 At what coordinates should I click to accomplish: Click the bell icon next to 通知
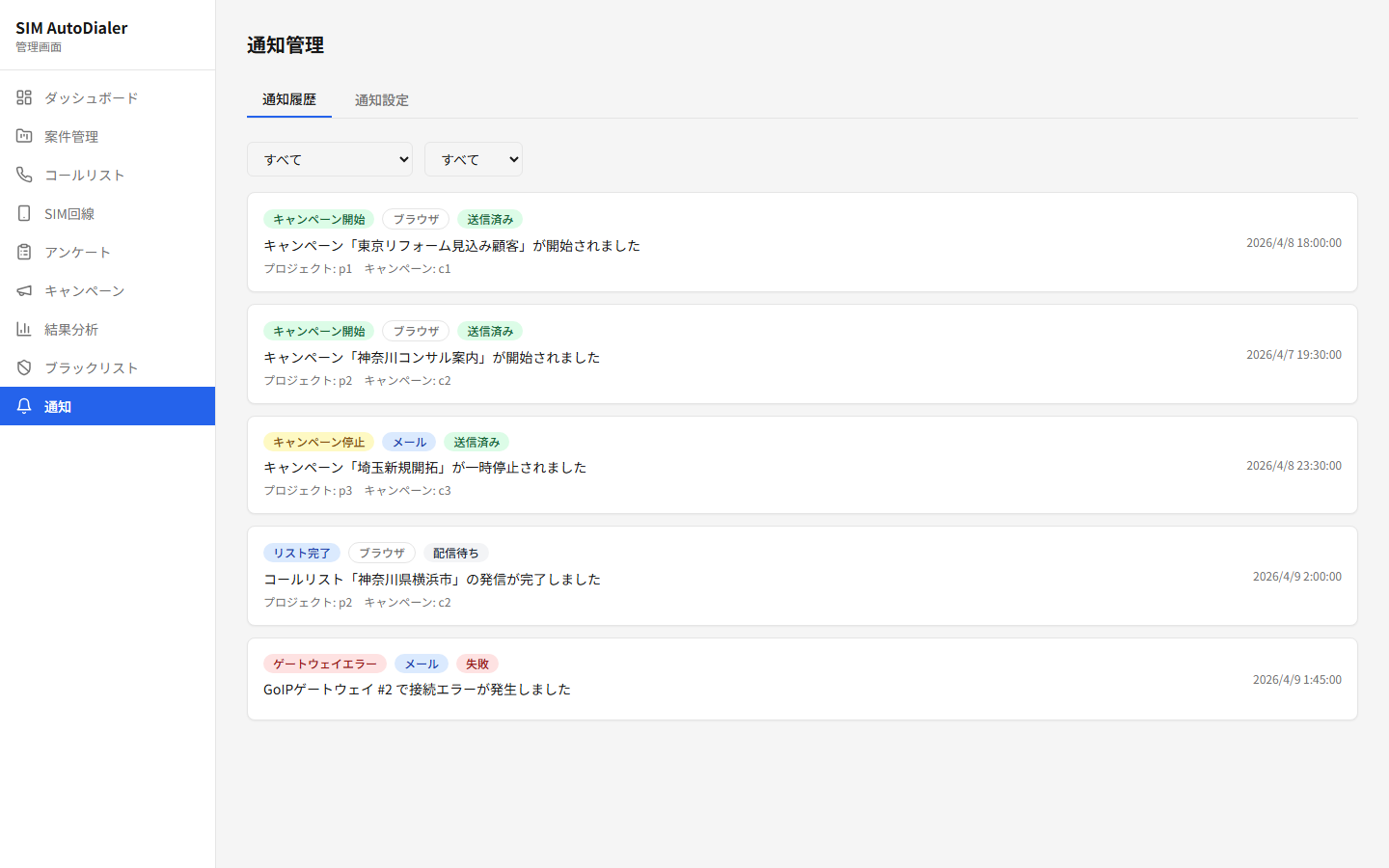coord(24,406)
